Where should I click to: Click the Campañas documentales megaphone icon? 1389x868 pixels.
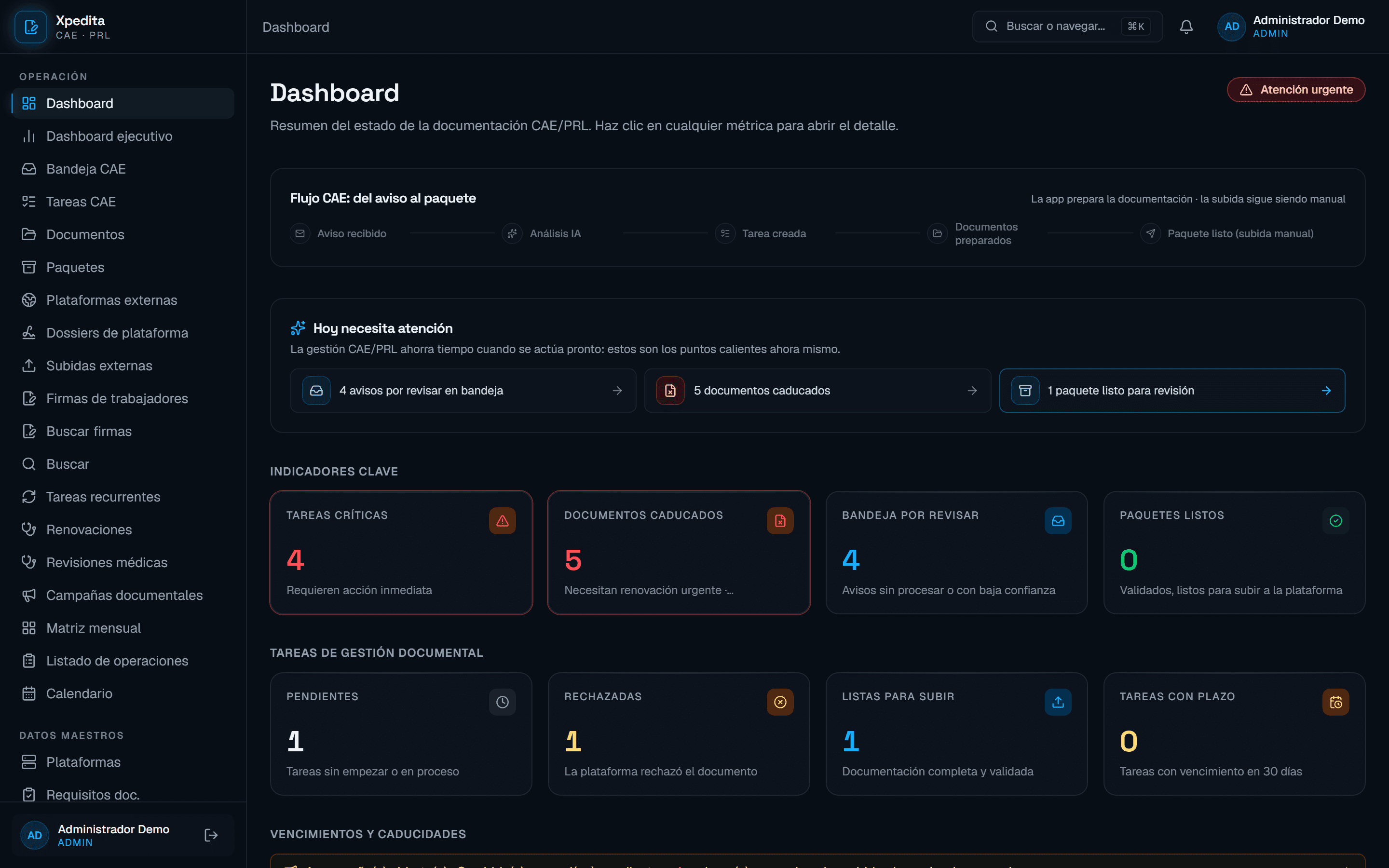coord(29,596)
